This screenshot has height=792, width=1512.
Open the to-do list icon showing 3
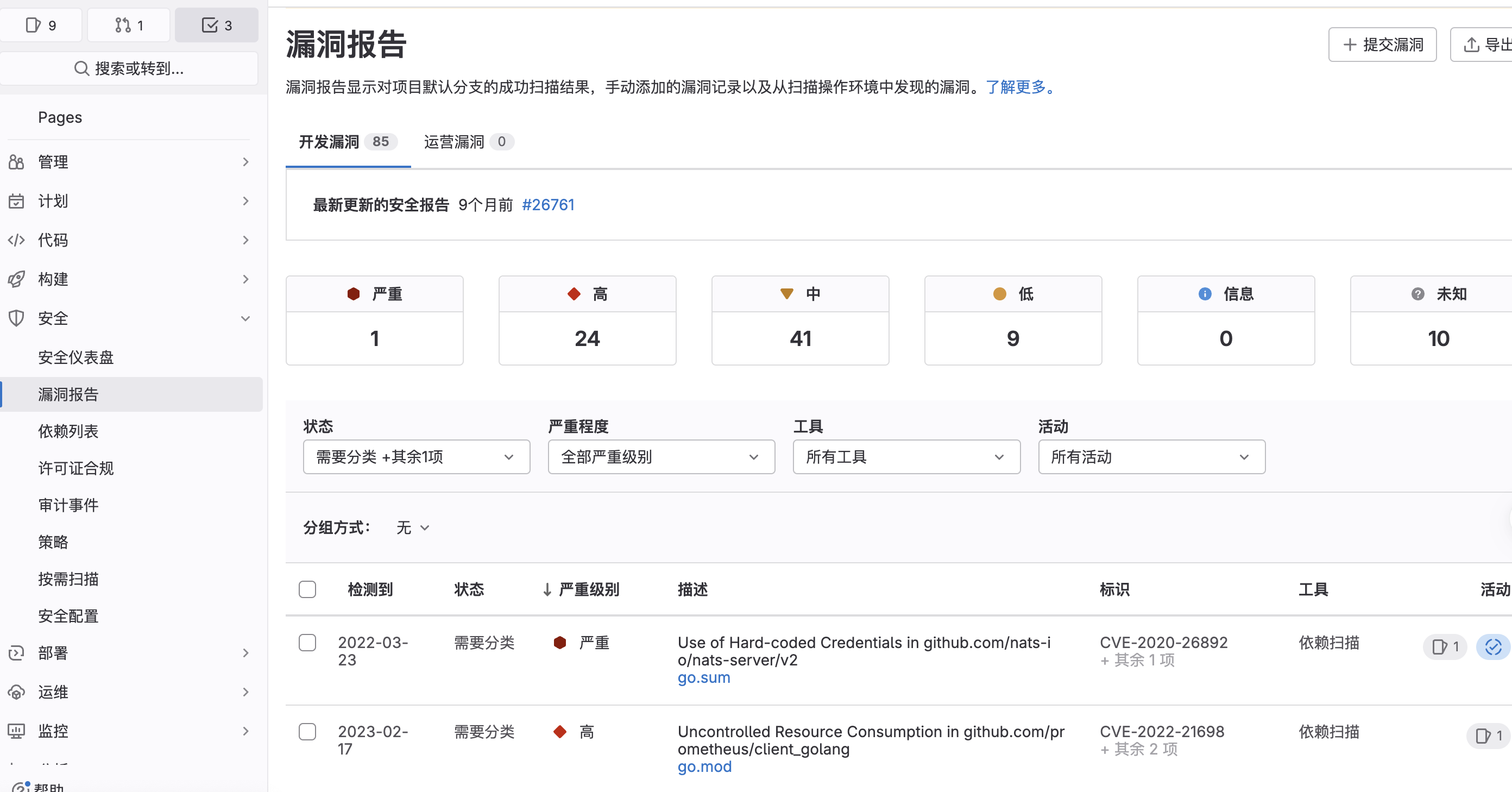coord(216,25)
